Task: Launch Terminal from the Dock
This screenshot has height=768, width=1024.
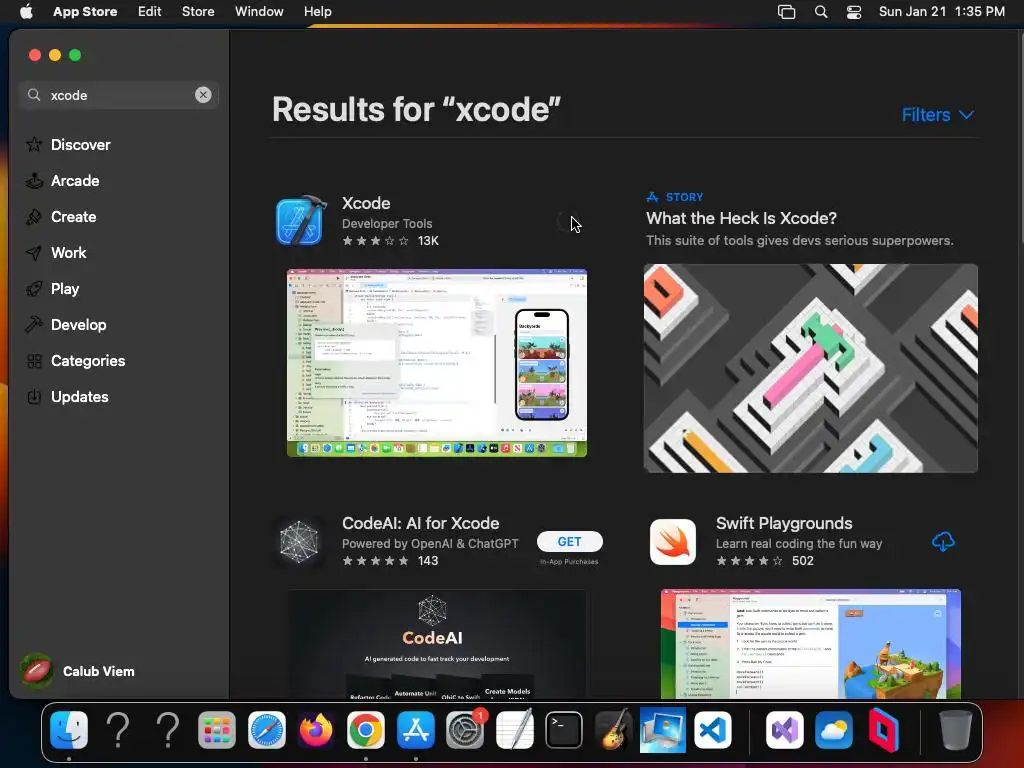Action: (564, 729)
